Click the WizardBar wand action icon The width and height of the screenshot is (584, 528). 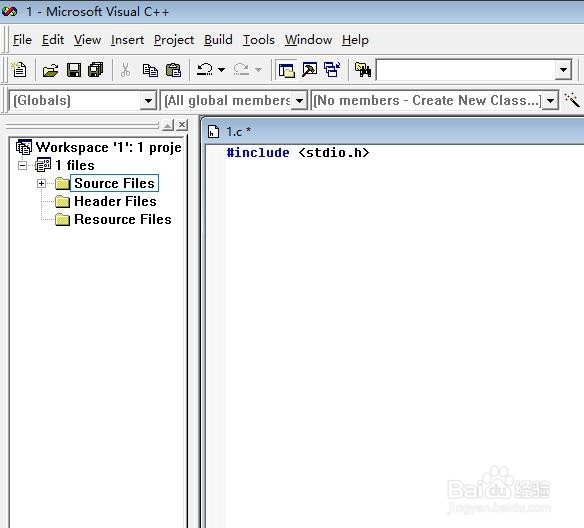coord(572,100)
